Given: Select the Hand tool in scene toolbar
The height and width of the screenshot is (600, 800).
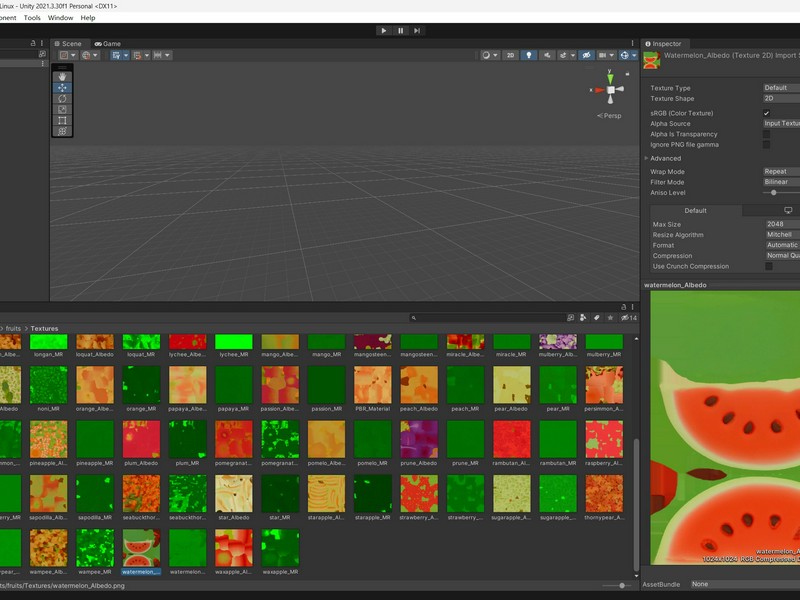Looking at the screenshot, I should 62,77.
